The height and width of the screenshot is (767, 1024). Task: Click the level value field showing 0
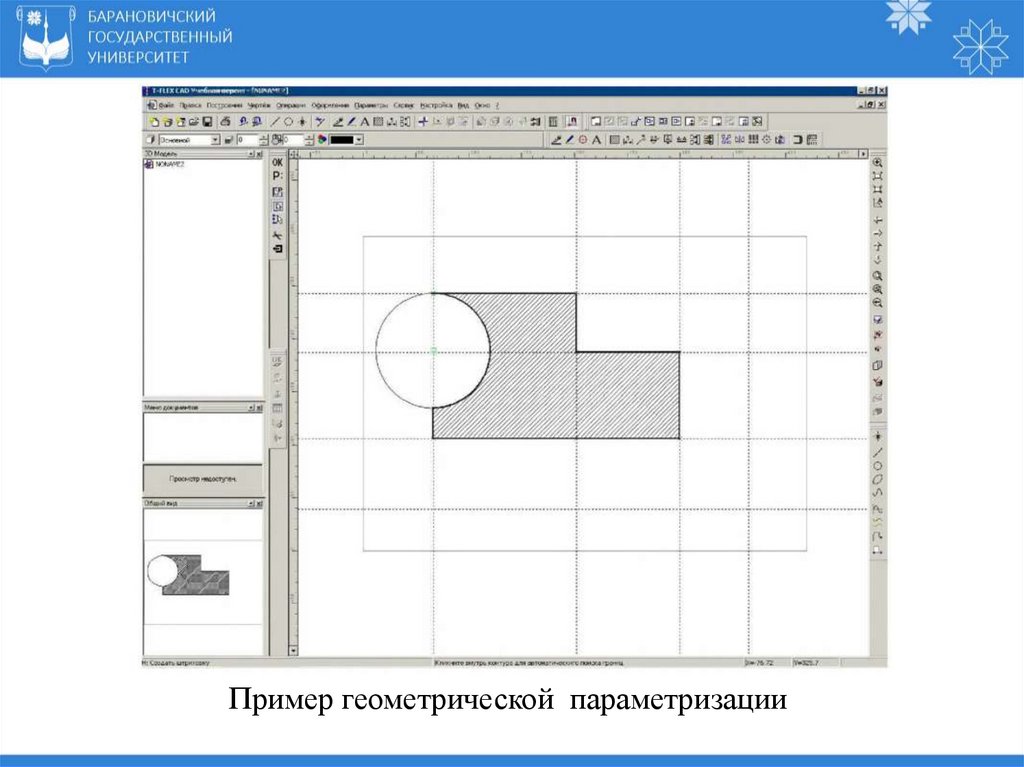(247, 140)
